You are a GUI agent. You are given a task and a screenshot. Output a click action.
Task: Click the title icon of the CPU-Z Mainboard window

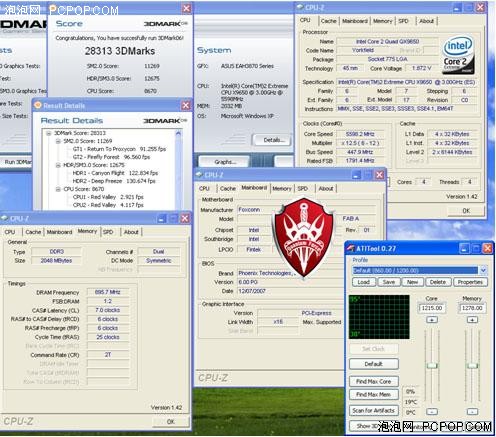tap(200, 175)
